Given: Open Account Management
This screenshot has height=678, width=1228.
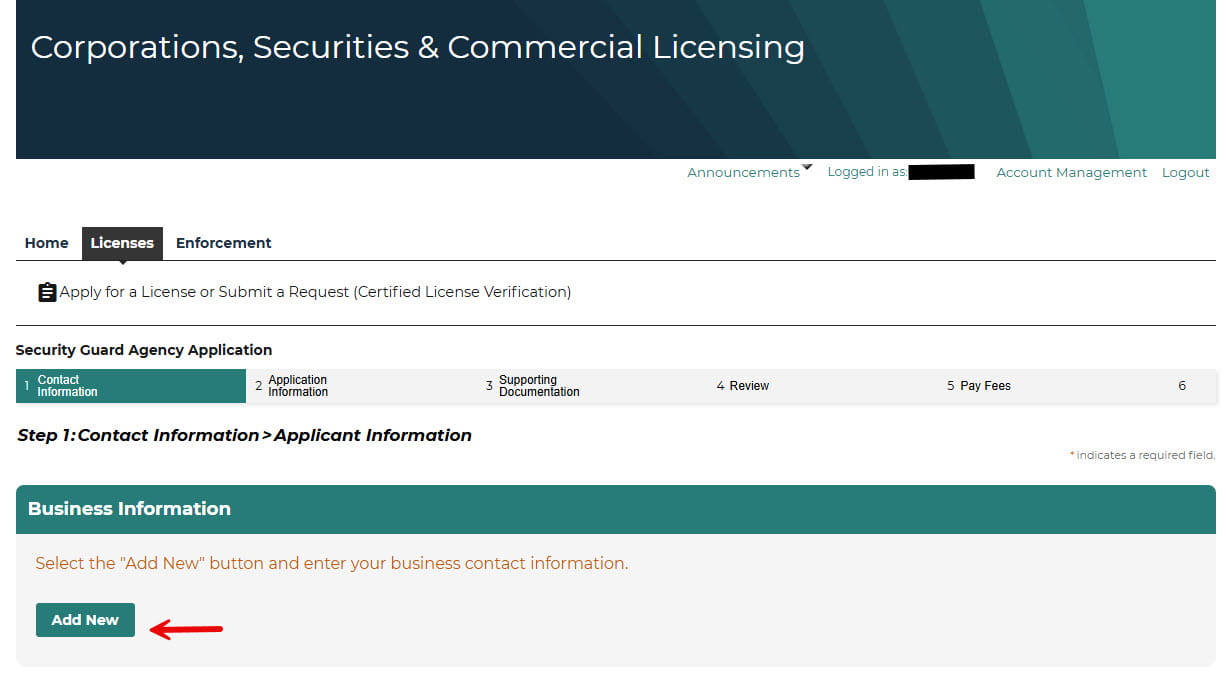Looking at the screenshot, I should [1071, 172].
